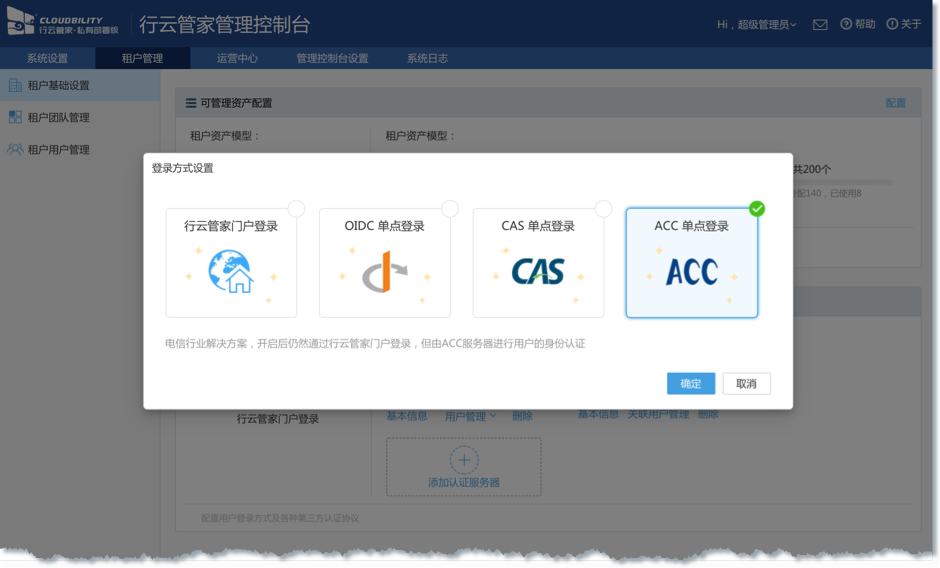Toggle the green ACC checkmark
The height and width of the screenshot is (568, 940).
pos(757,209)
